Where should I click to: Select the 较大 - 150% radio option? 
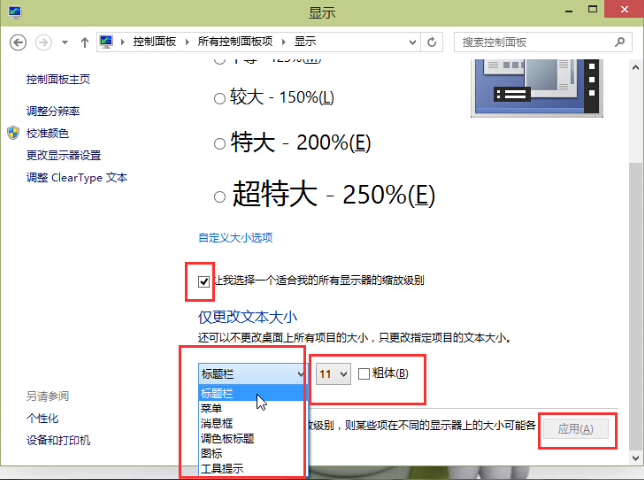pos(219,99)
